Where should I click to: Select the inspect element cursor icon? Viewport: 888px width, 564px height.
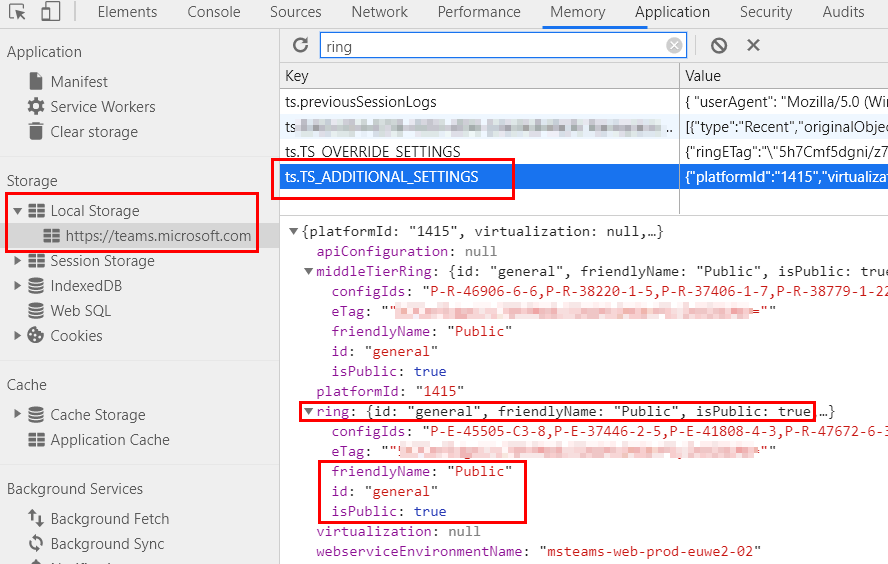(17, 12)
